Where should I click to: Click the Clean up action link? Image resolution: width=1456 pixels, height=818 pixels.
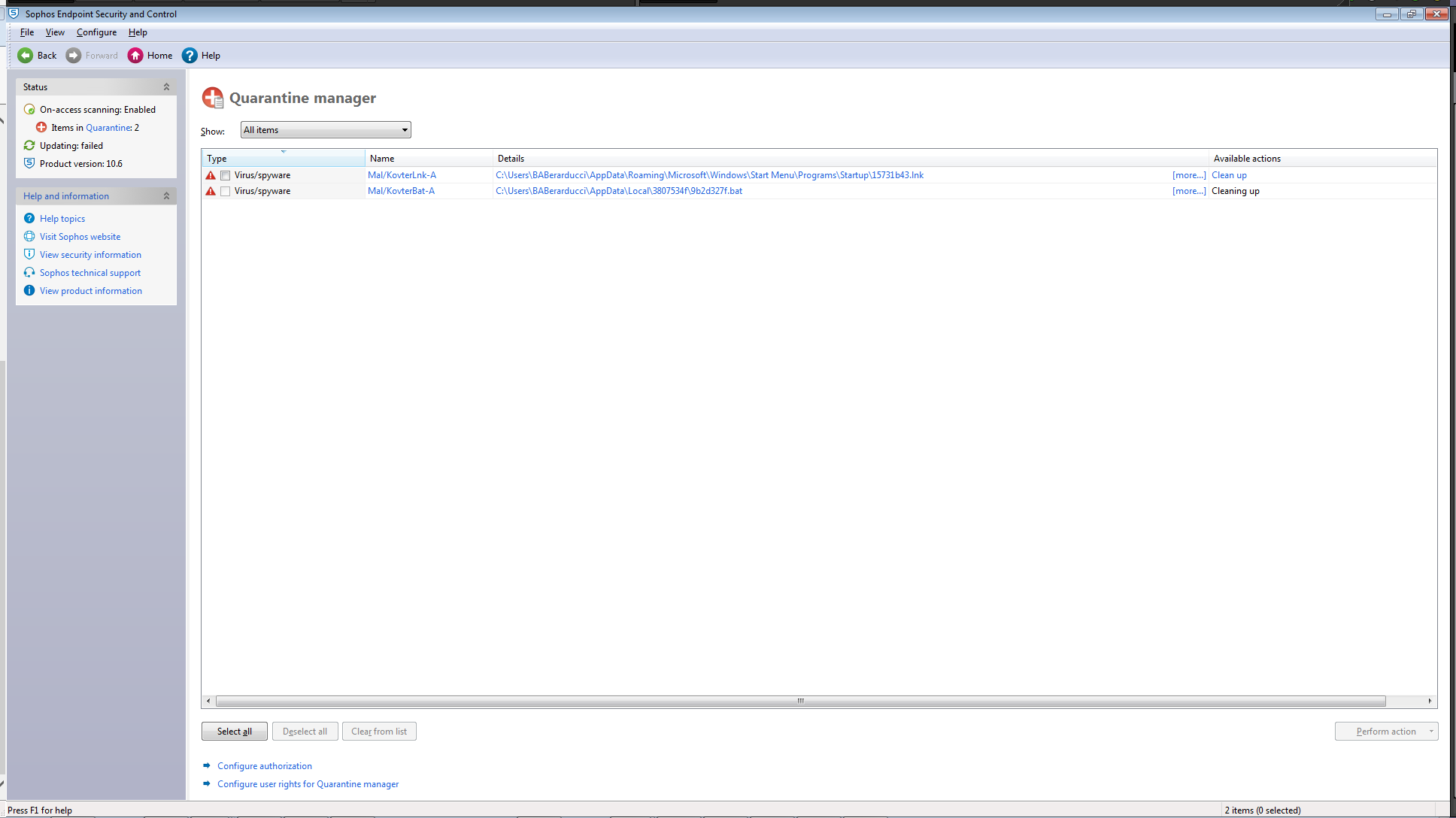point(1229,175)
